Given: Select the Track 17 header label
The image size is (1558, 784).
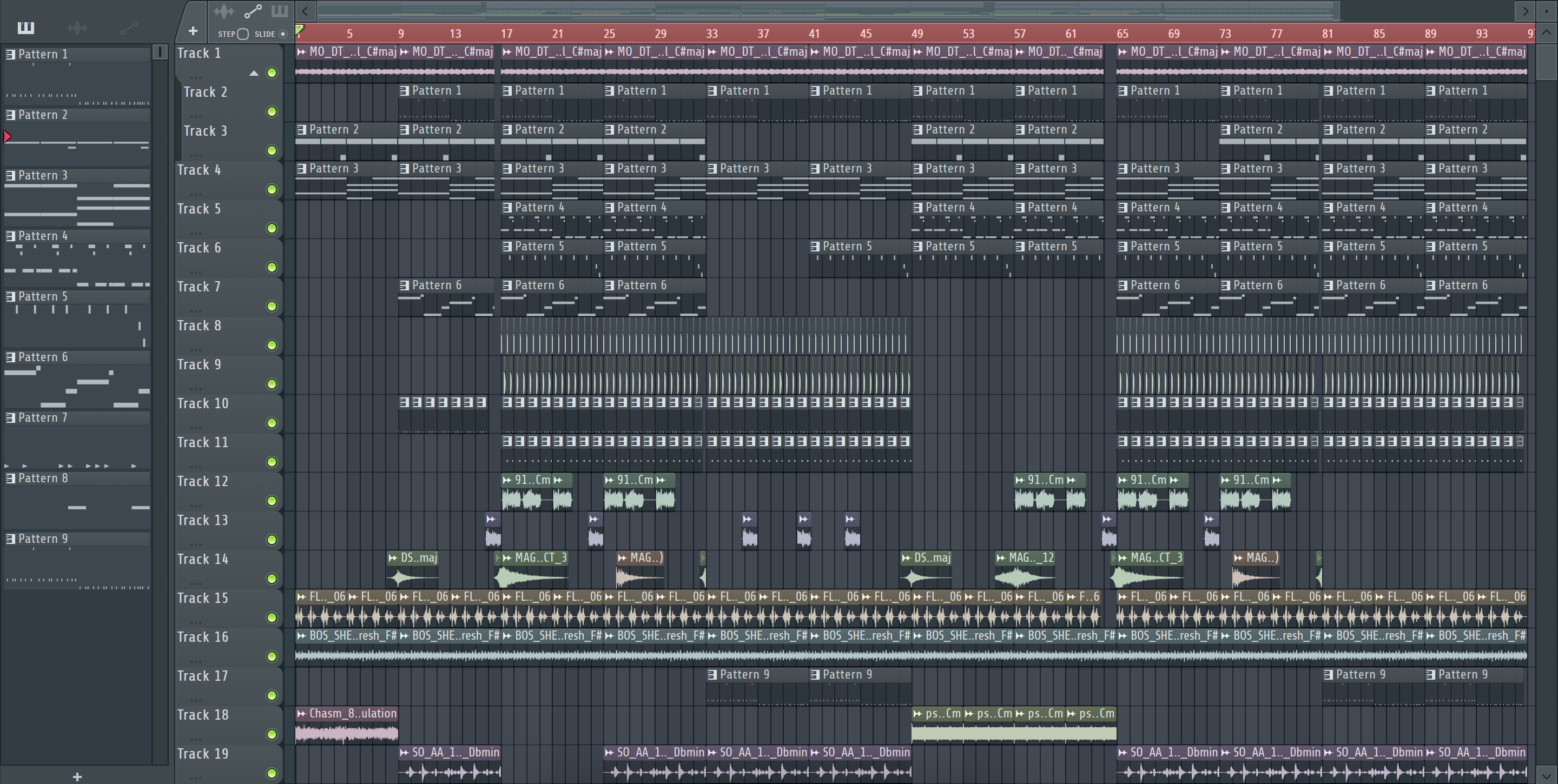Looking at the screenshot, I should click(x=203, y=676).
